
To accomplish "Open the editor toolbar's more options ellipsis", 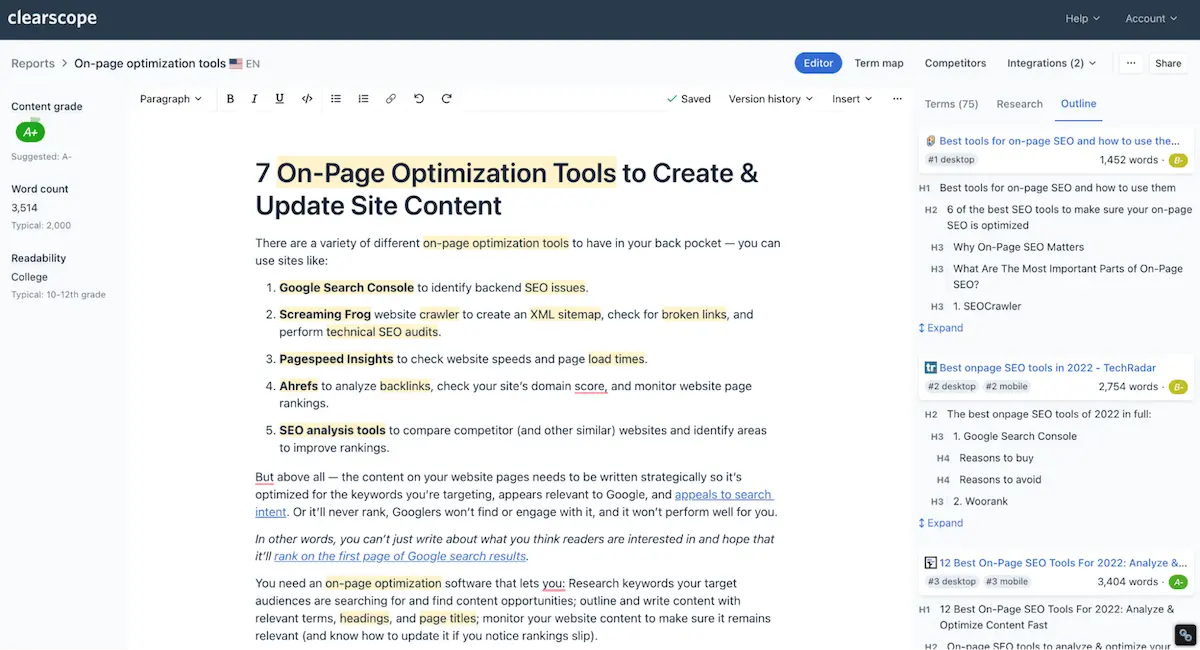I will 897,99.
